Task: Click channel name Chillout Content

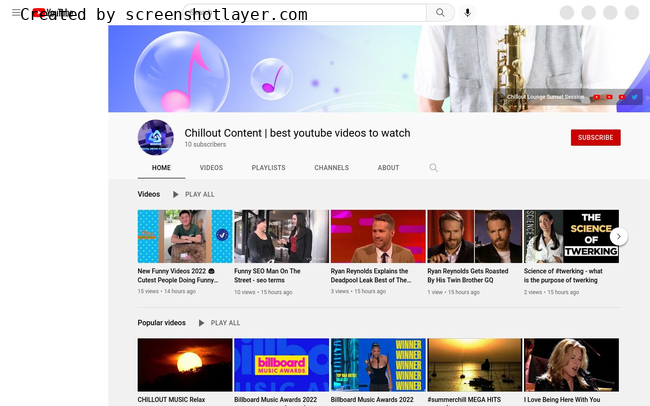Action: (297, 133)
